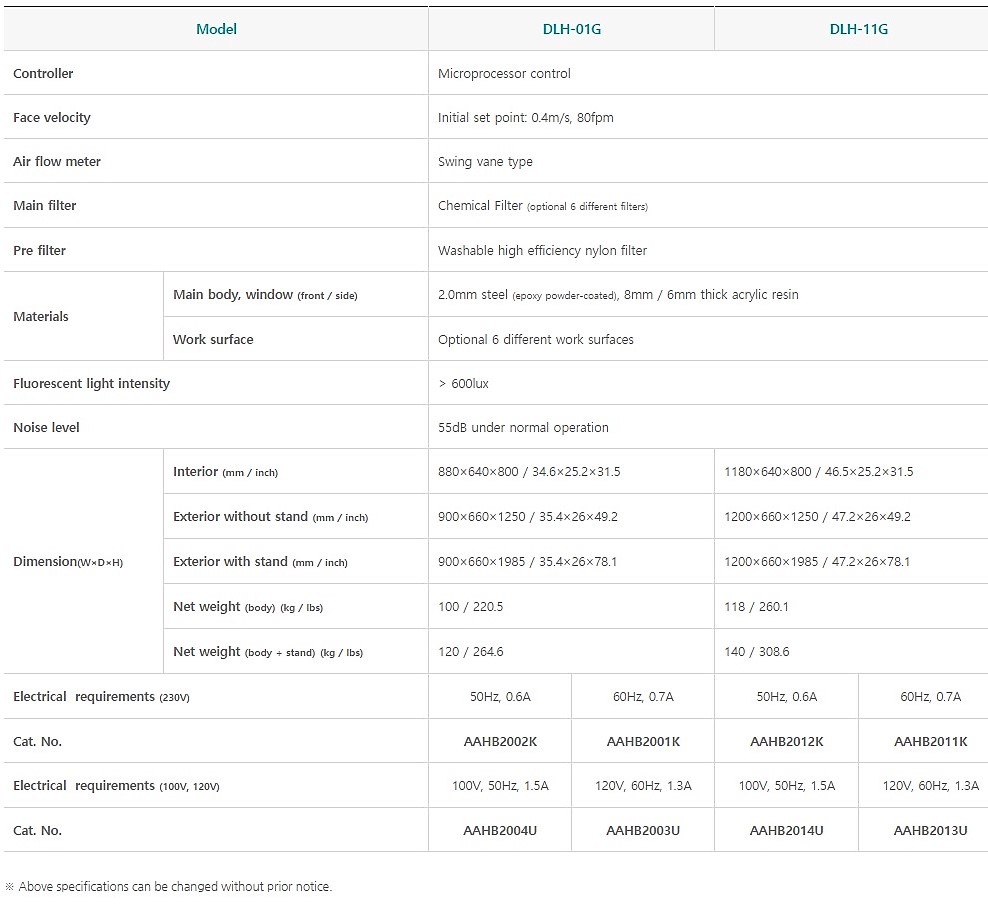Click catalog number AAHB2004U
Image resolution: width=988 pixels, height=906 pixels.
coord(500,830)
